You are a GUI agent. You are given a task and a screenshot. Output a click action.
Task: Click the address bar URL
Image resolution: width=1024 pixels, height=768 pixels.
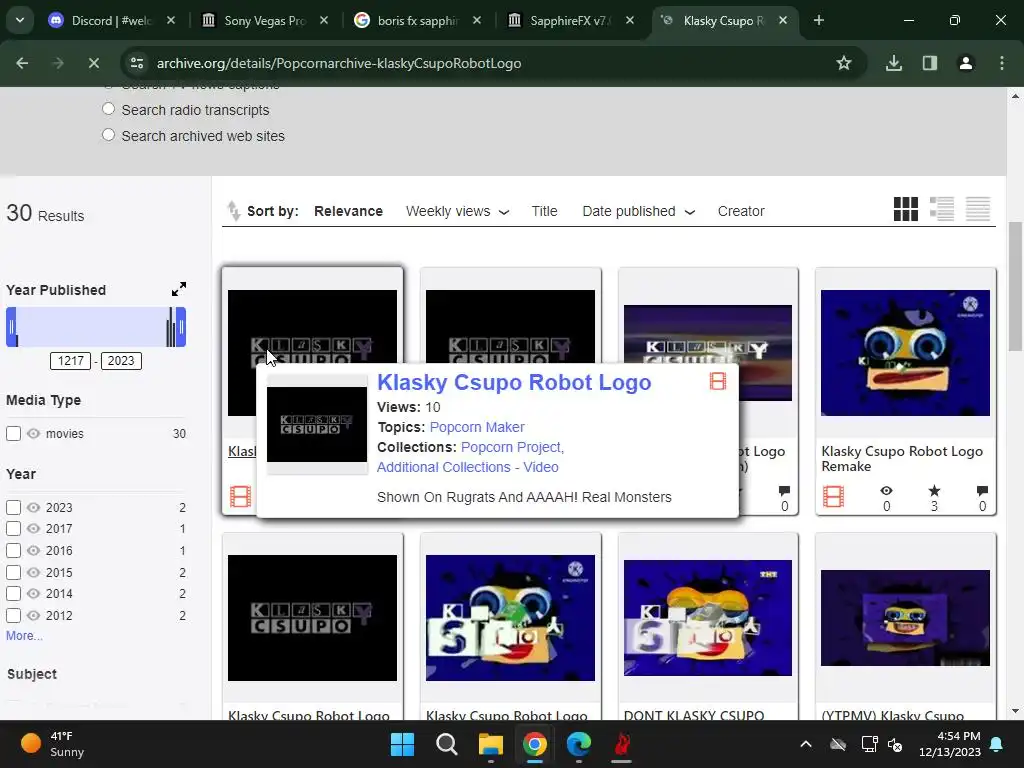(x=338, y=63)
